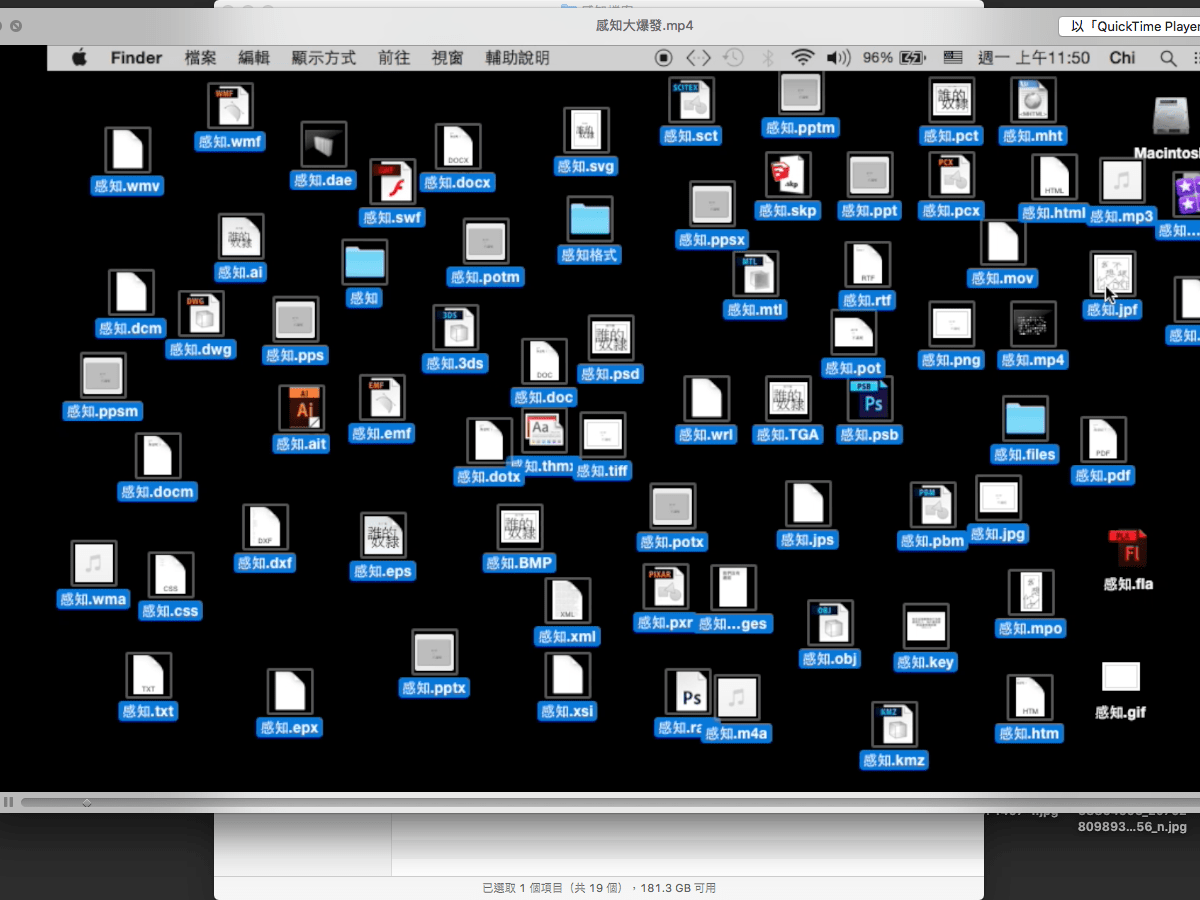1200x900 pixels.
Task: Open the volume control in menu bar
Action: pyautogui.click(x=838, y=58)
